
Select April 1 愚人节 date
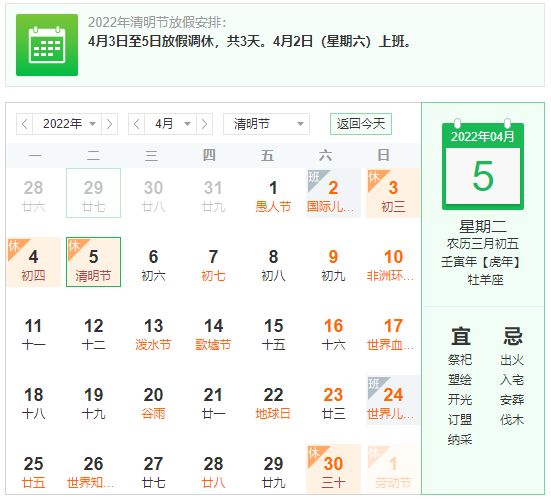[273, 193]
